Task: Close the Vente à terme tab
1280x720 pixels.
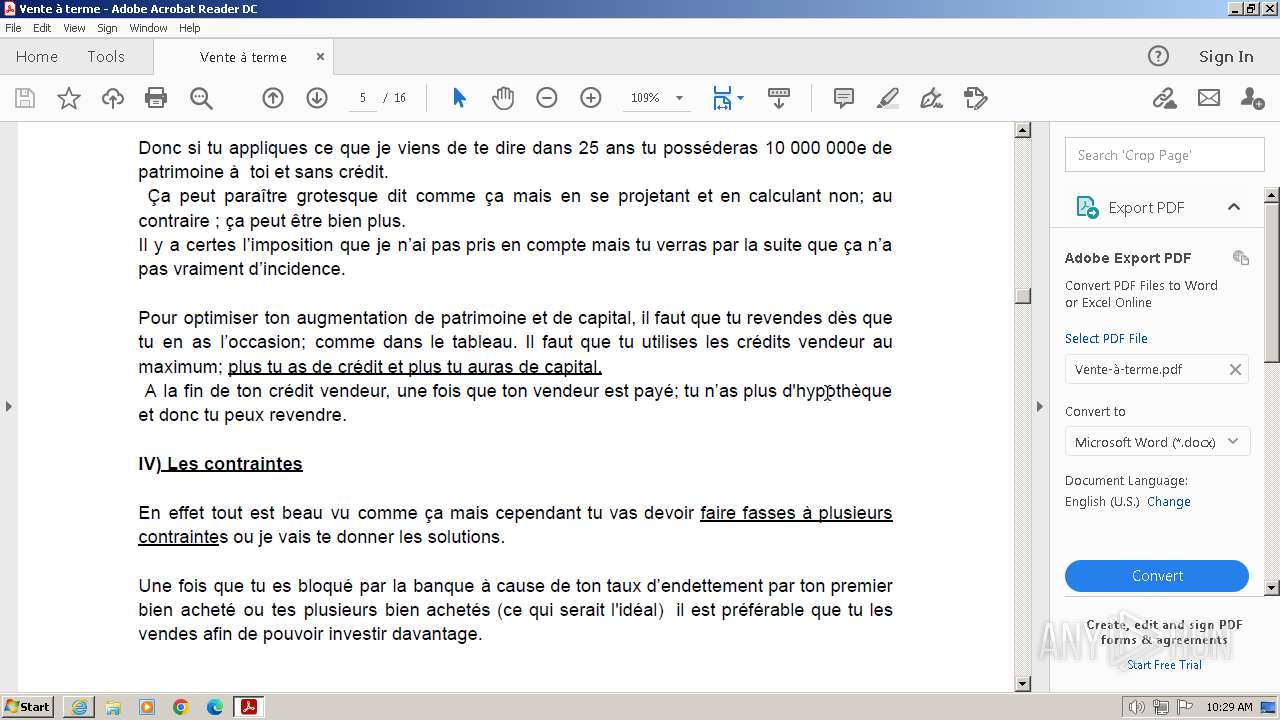Action: pyautogui.click(x=320, y=57)
